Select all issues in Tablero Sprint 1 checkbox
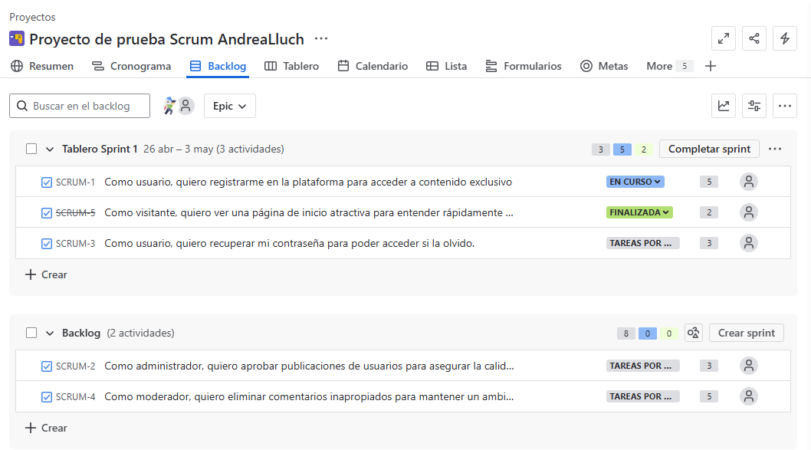 [x=32, y=149]
